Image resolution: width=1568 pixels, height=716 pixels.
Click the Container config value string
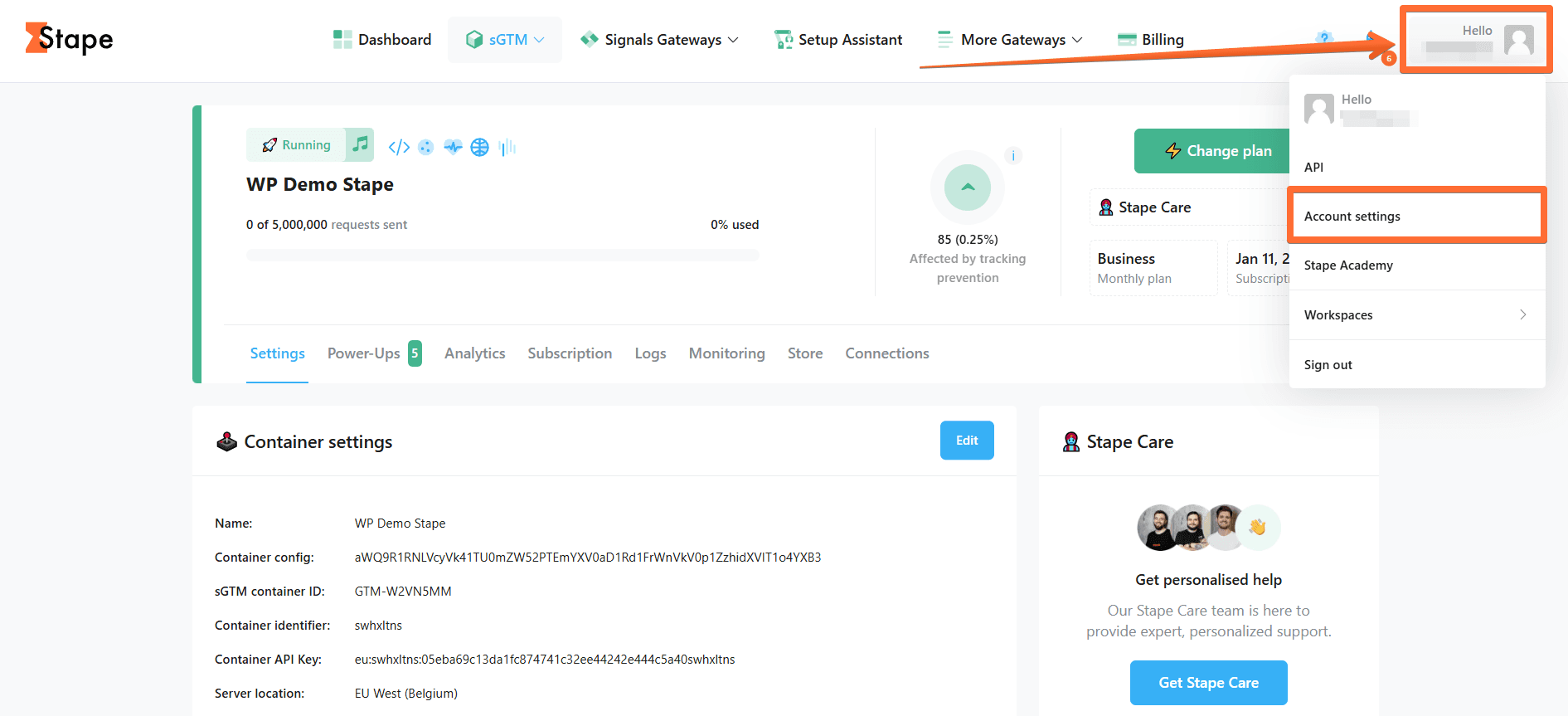[x=588, y=558]
